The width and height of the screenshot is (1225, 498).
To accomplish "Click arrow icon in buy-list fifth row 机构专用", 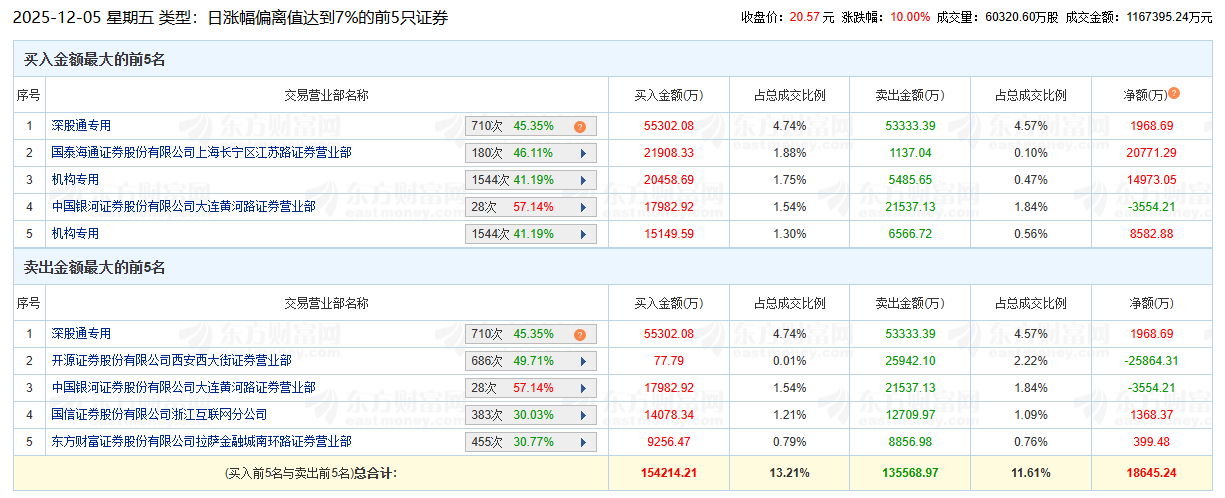I will tap(583, 234).
